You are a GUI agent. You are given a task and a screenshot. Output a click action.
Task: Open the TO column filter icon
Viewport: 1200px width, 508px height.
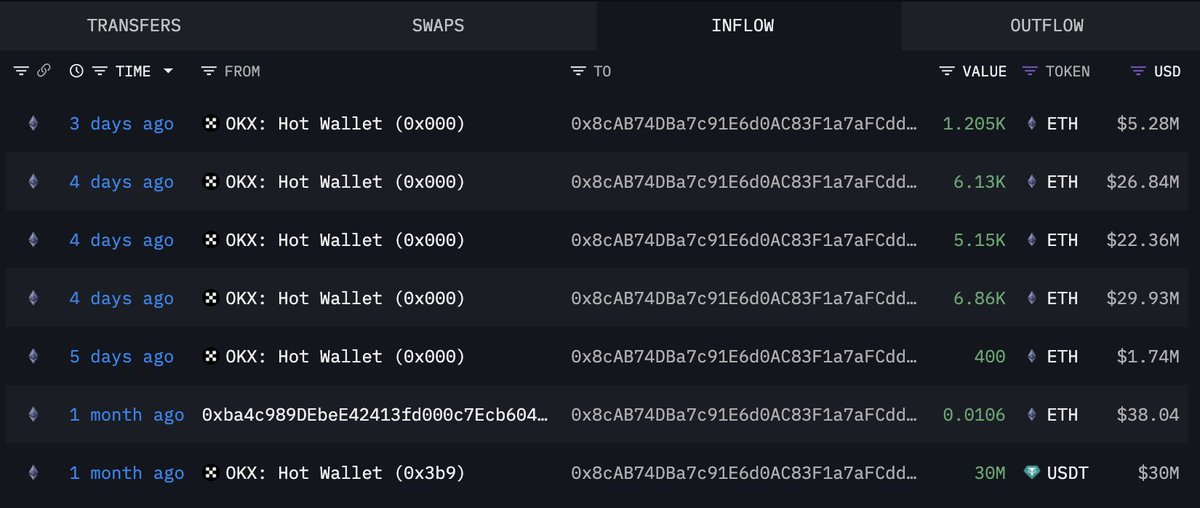click(578, 71)
